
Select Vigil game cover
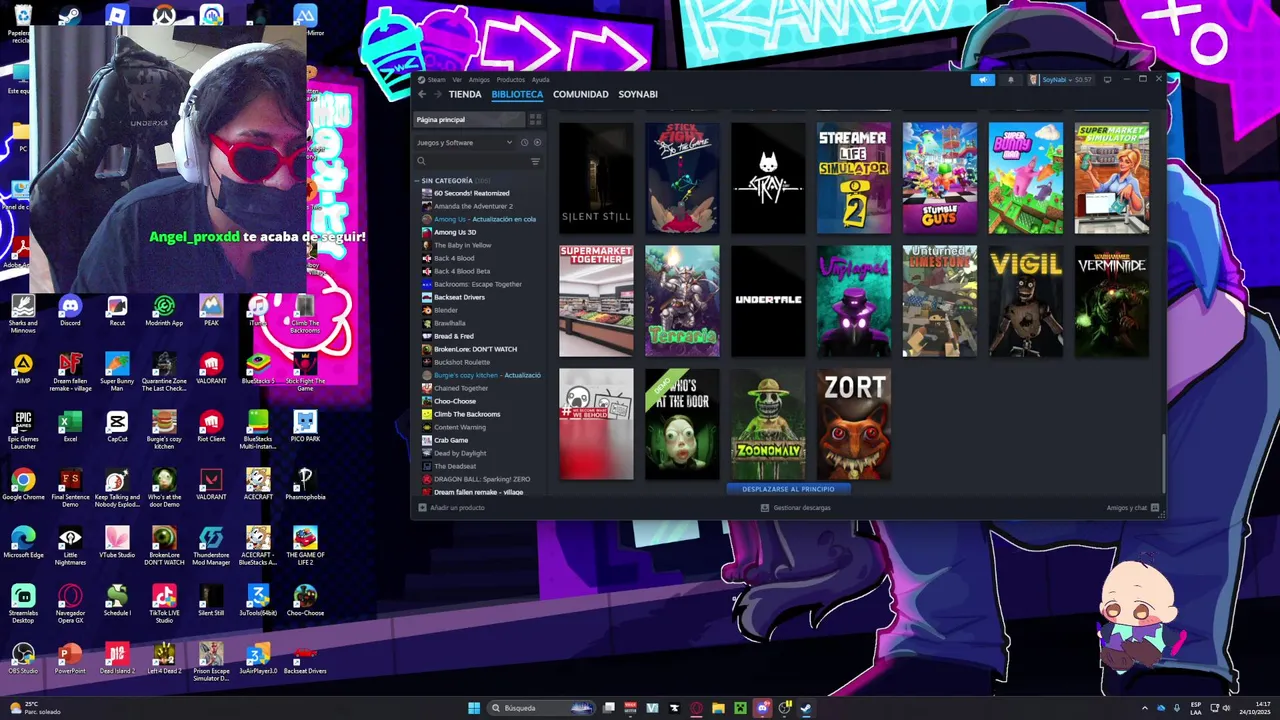pos(1026,301)
